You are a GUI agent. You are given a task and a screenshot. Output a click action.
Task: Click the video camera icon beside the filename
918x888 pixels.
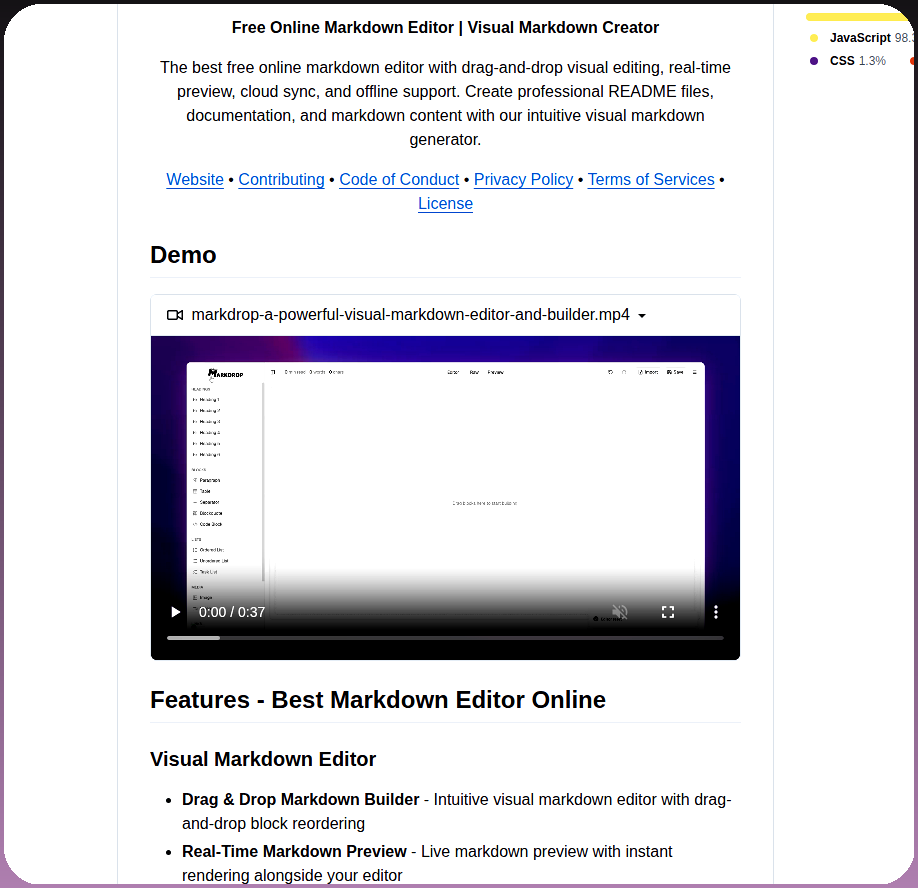175,315
